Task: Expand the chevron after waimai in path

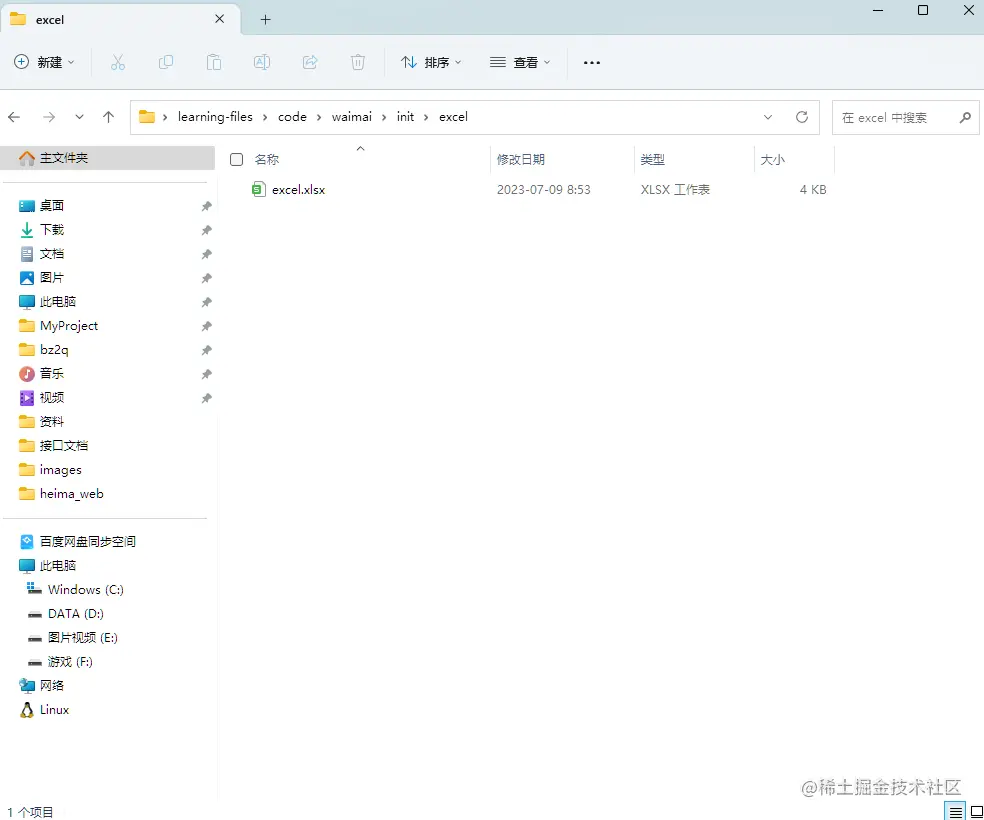Action: click(384, 117)
